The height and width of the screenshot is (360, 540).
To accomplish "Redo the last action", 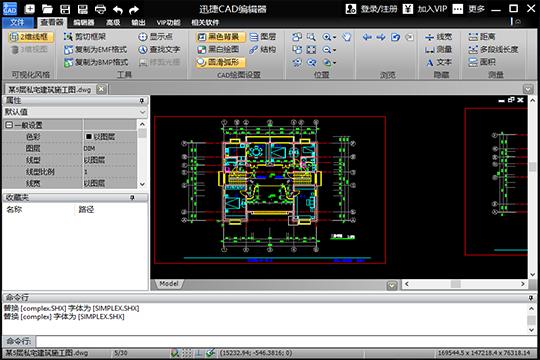I will pos(134,9).
